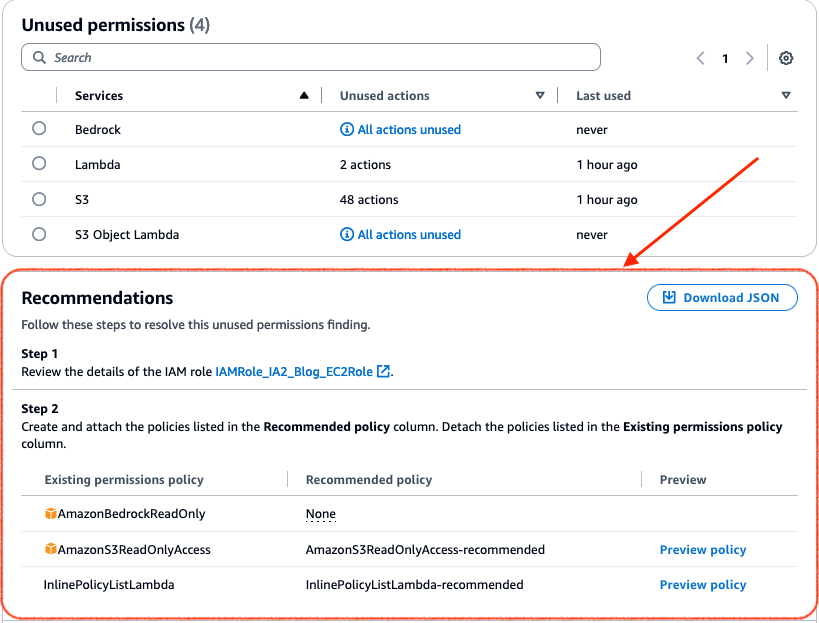Select the S3 row radio button
Viewport: 819px width, 623px height.
click(x=38, y=199)
